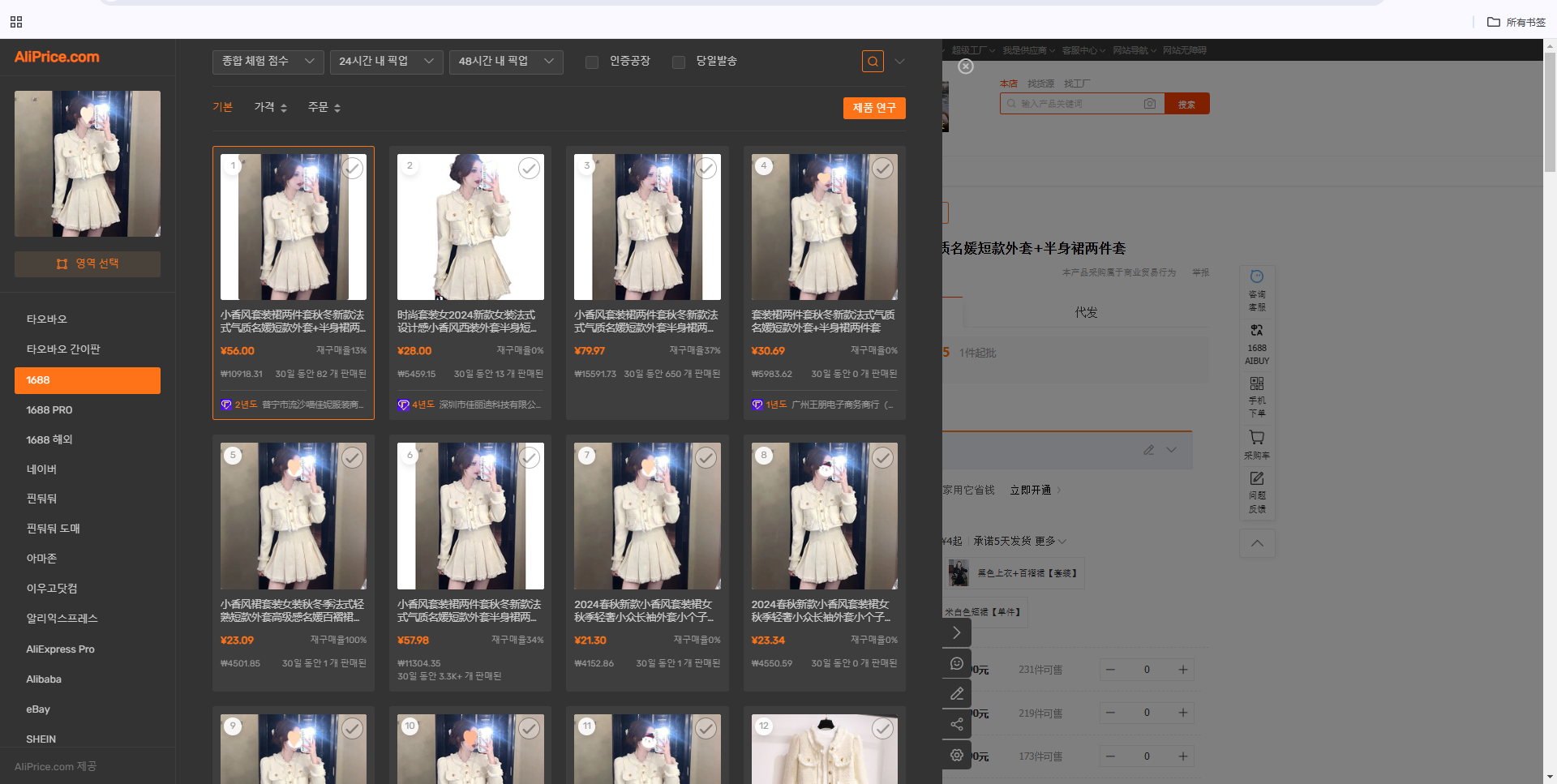Open the 采购车 shopping cart icon
1557x784 pixels.
pos(1257,444)
